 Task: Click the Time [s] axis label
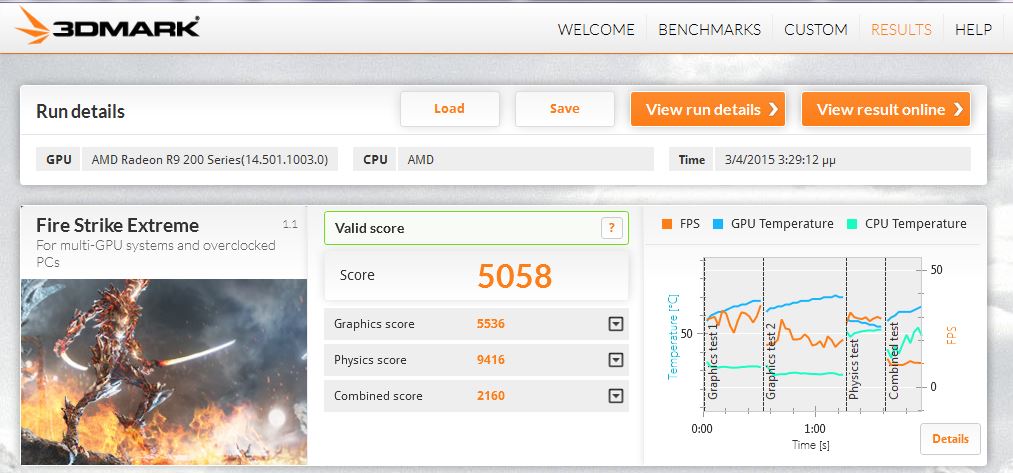[x=811, y=445]
